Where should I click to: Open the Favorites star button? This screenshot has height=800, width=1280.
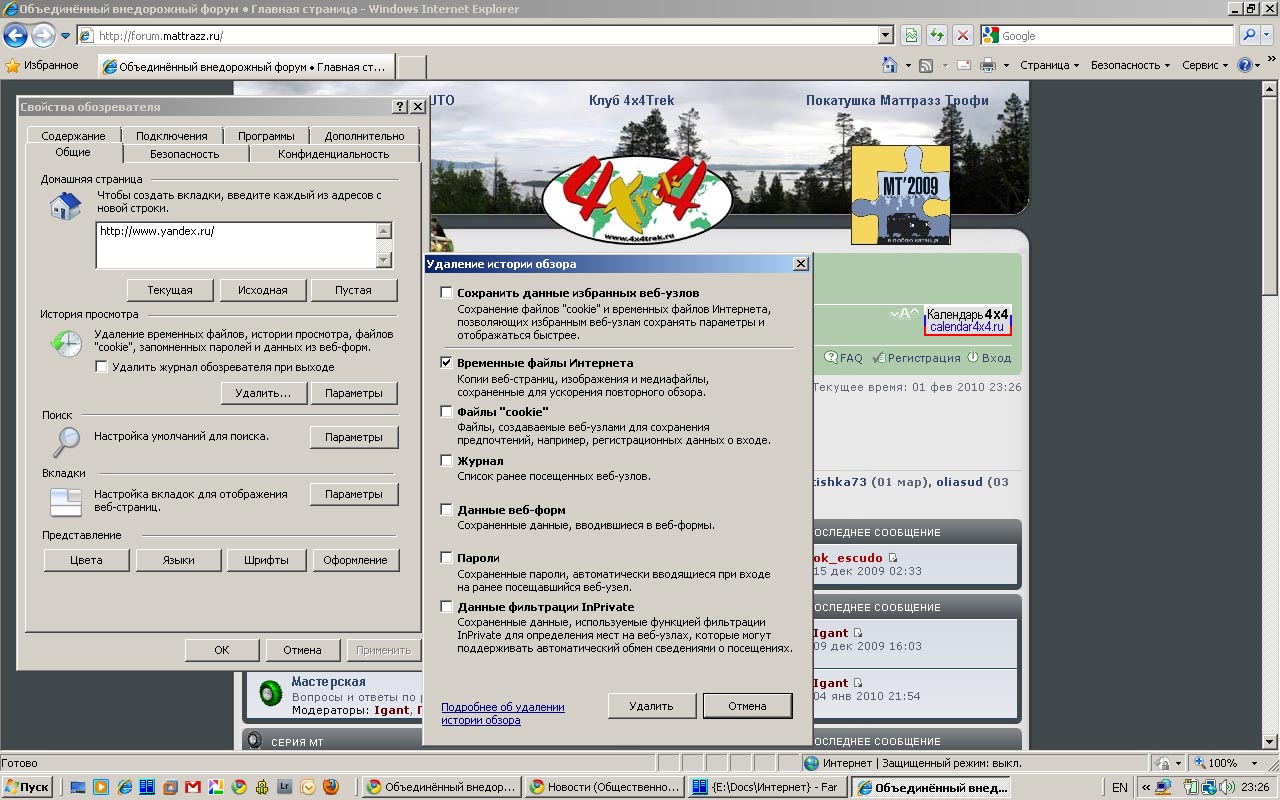(42, 65)
